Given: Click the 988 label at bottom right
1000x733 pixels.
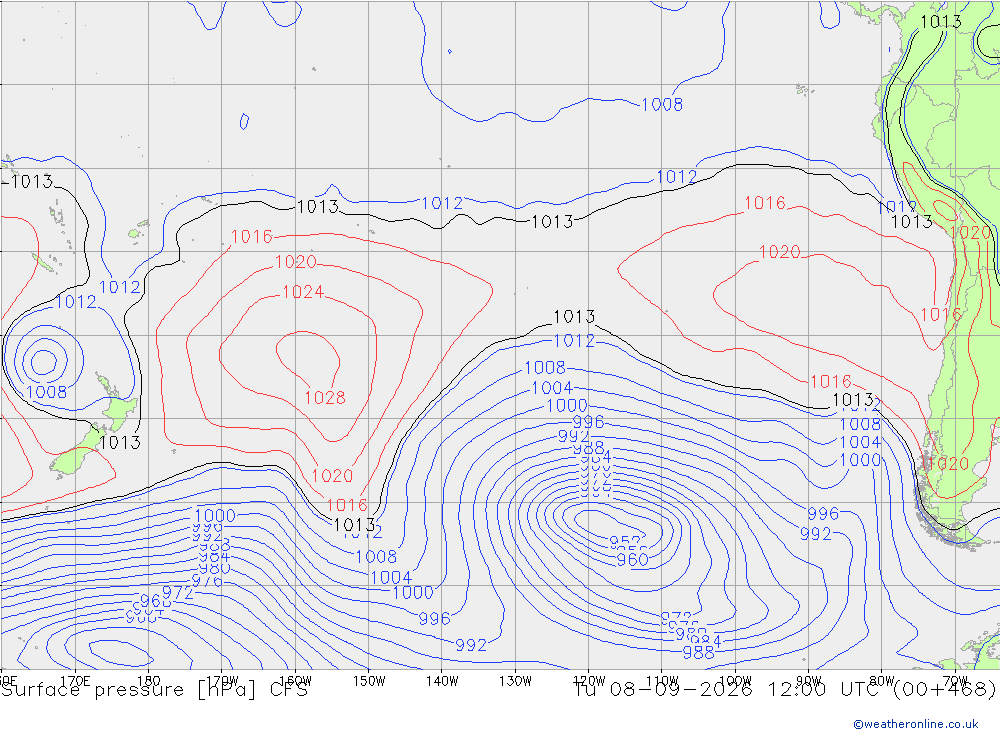Looking at the screenshot, I should pyautogui.click(x=698, y=652).
